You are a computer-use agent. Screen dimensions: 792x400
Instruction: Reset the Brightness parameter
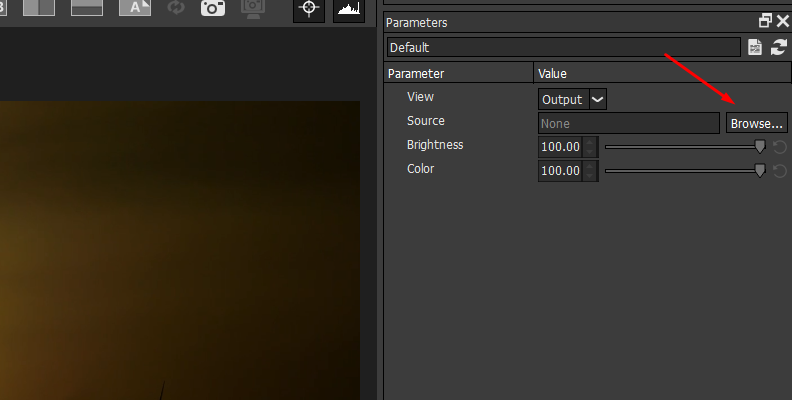780,147
